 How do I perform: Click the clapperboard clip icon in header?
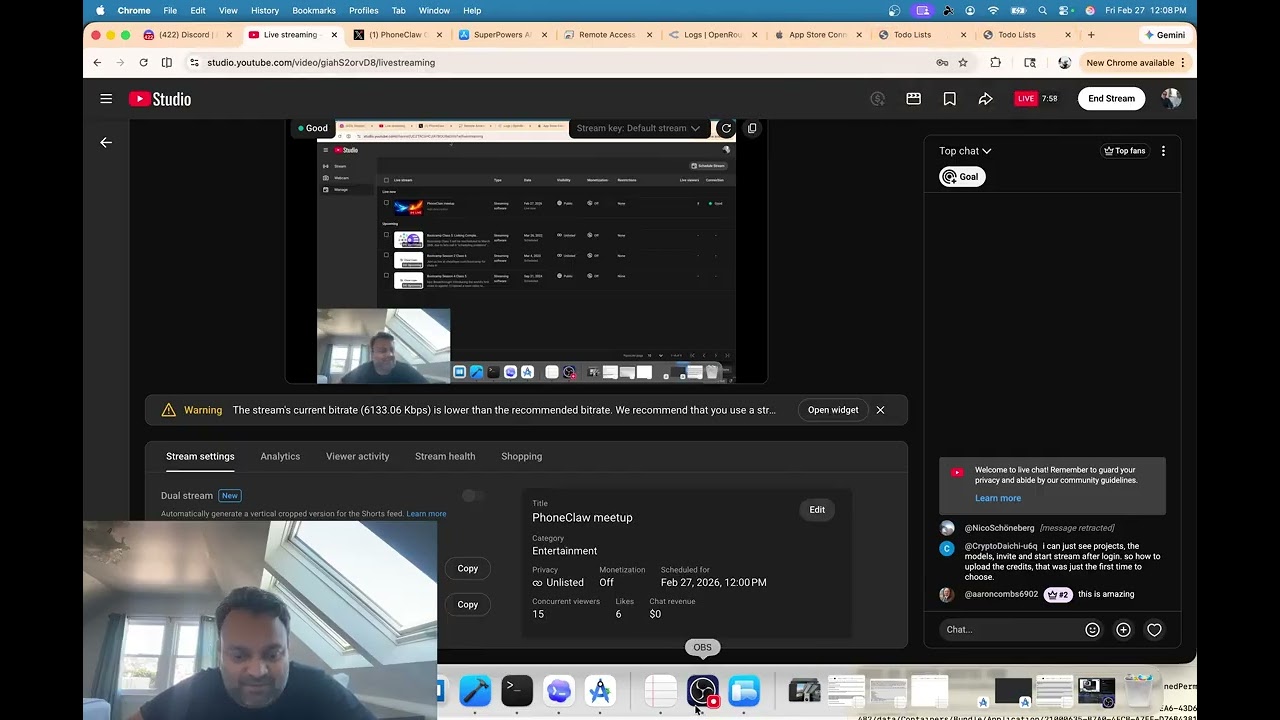(913, 98)
